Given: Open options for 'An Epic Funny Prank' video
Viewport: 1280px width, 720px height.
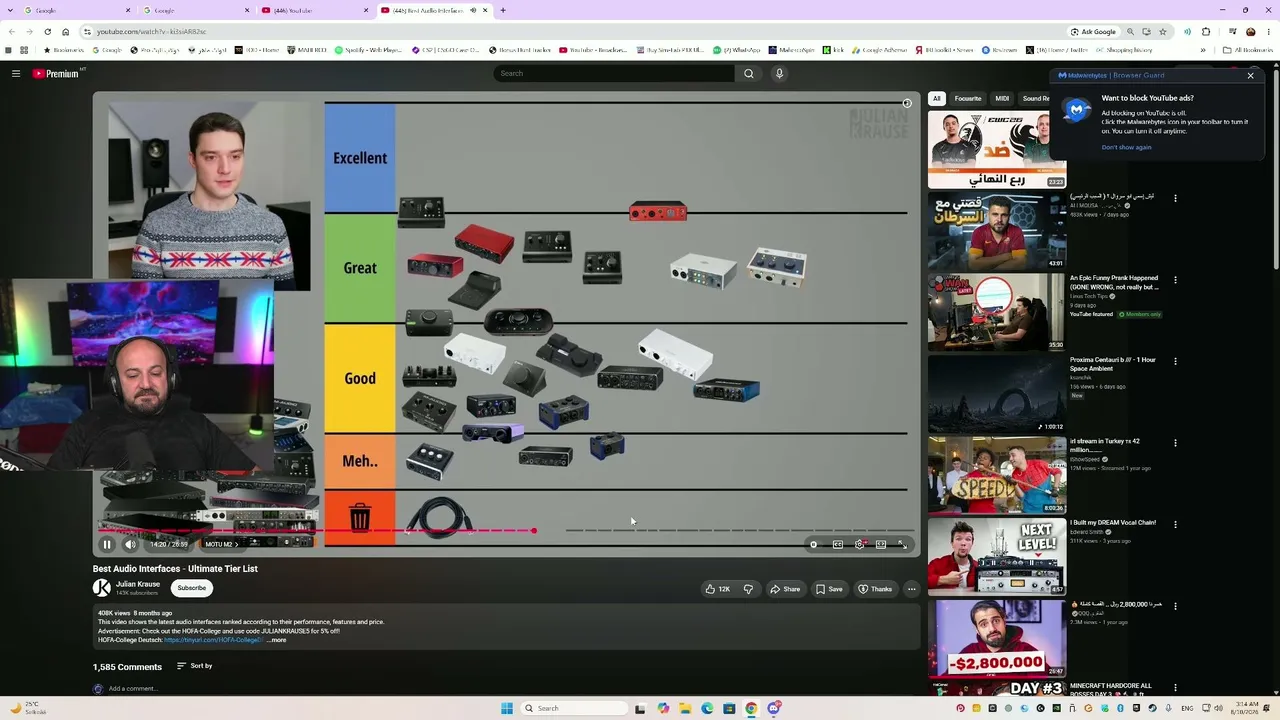Looking at the screenshot, I should [x=1175, y=280].
